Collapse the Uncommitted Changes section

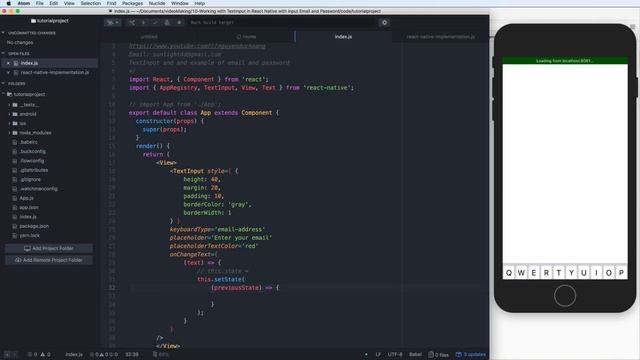pyautogui.click(x=4, y=33)
